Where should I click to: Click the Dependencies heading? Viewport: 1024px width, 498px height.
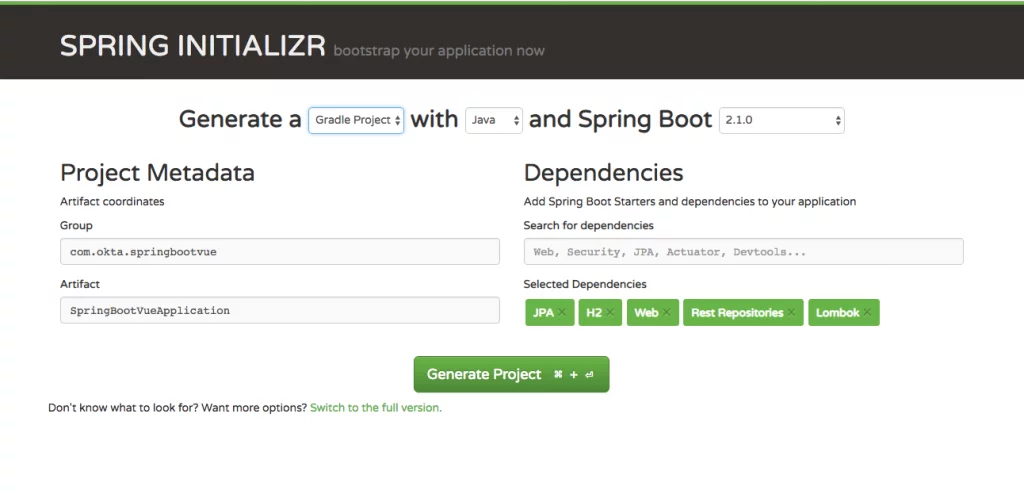pos(603,173)
